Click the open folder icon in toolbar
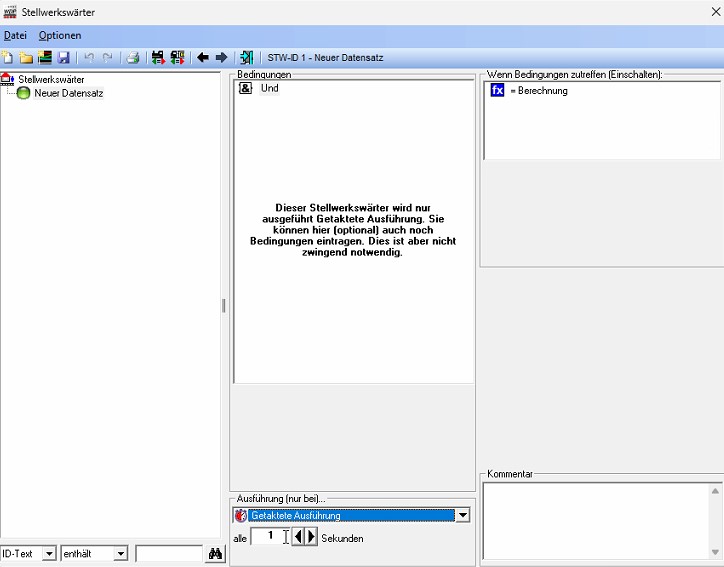 [x=27, y=58]
